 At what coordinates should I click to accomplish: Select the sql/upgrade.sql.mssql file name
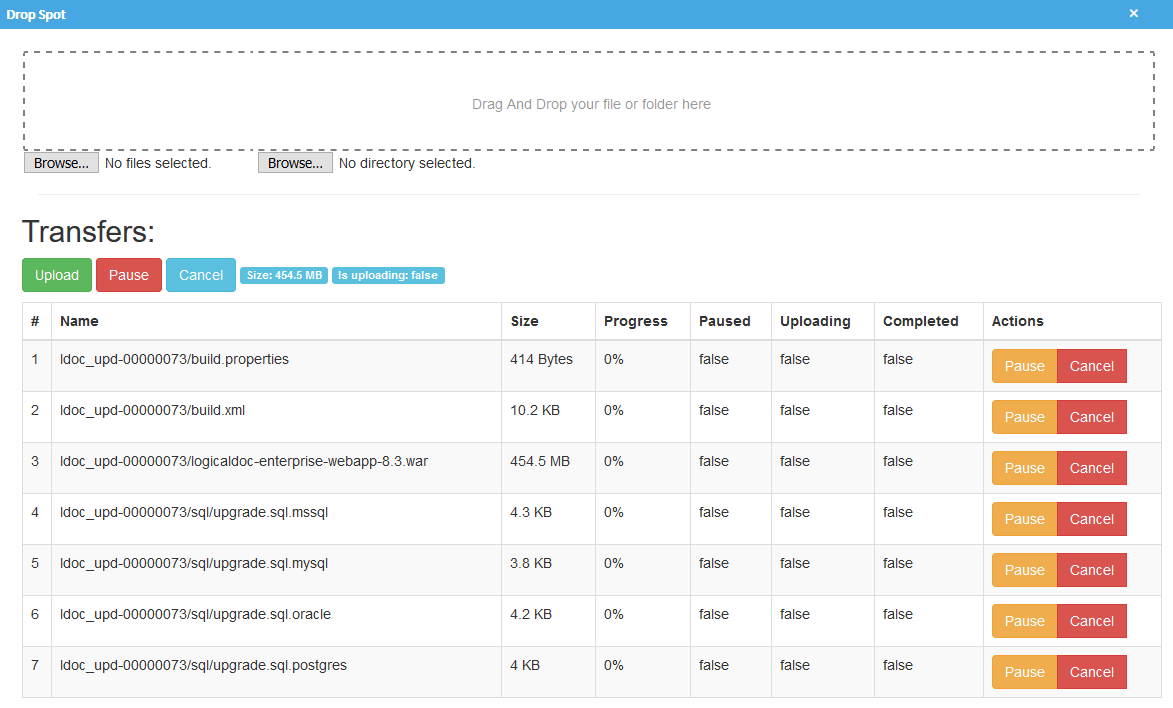194,512
